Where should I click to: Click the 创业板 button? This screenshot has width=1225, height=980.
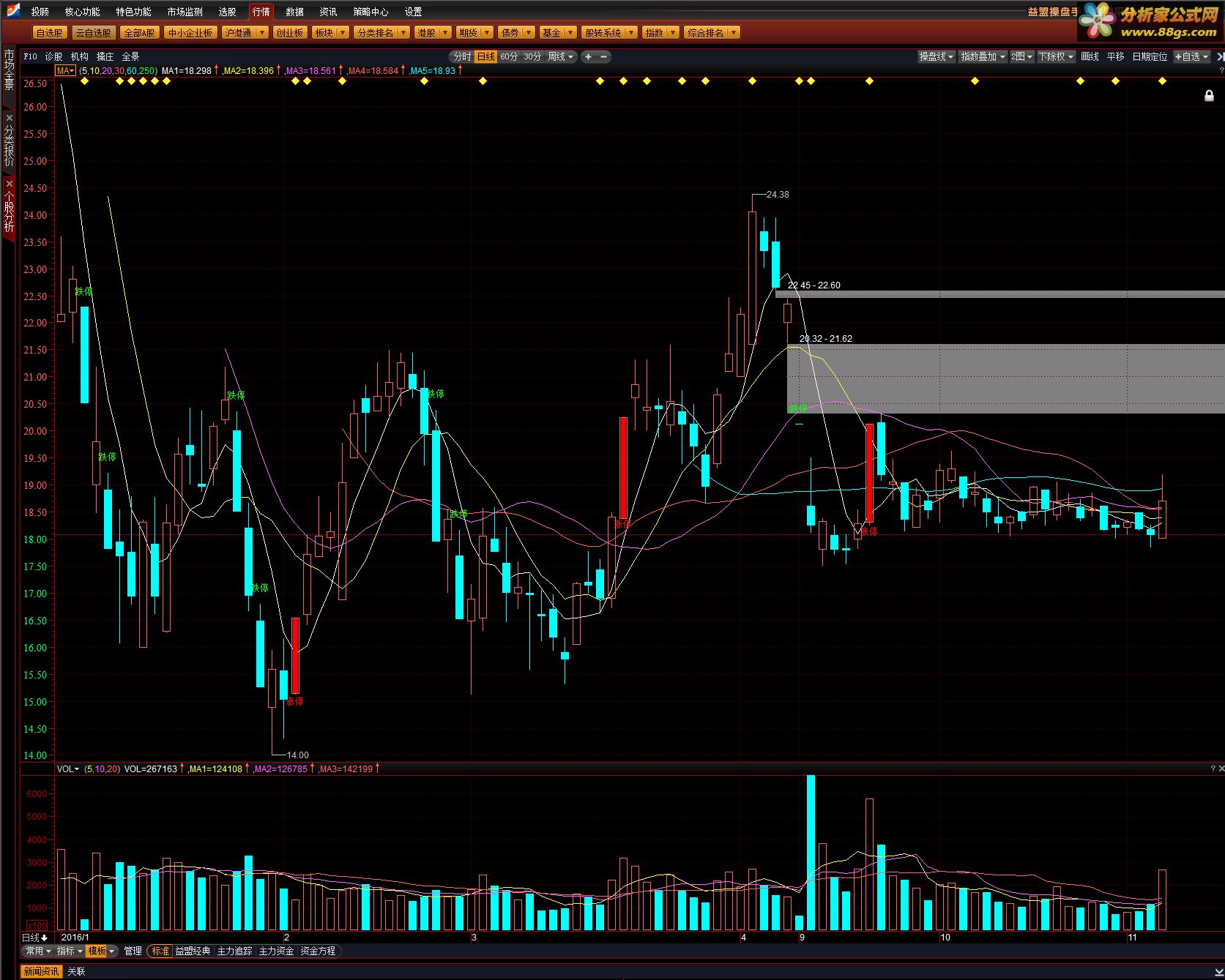289,33
